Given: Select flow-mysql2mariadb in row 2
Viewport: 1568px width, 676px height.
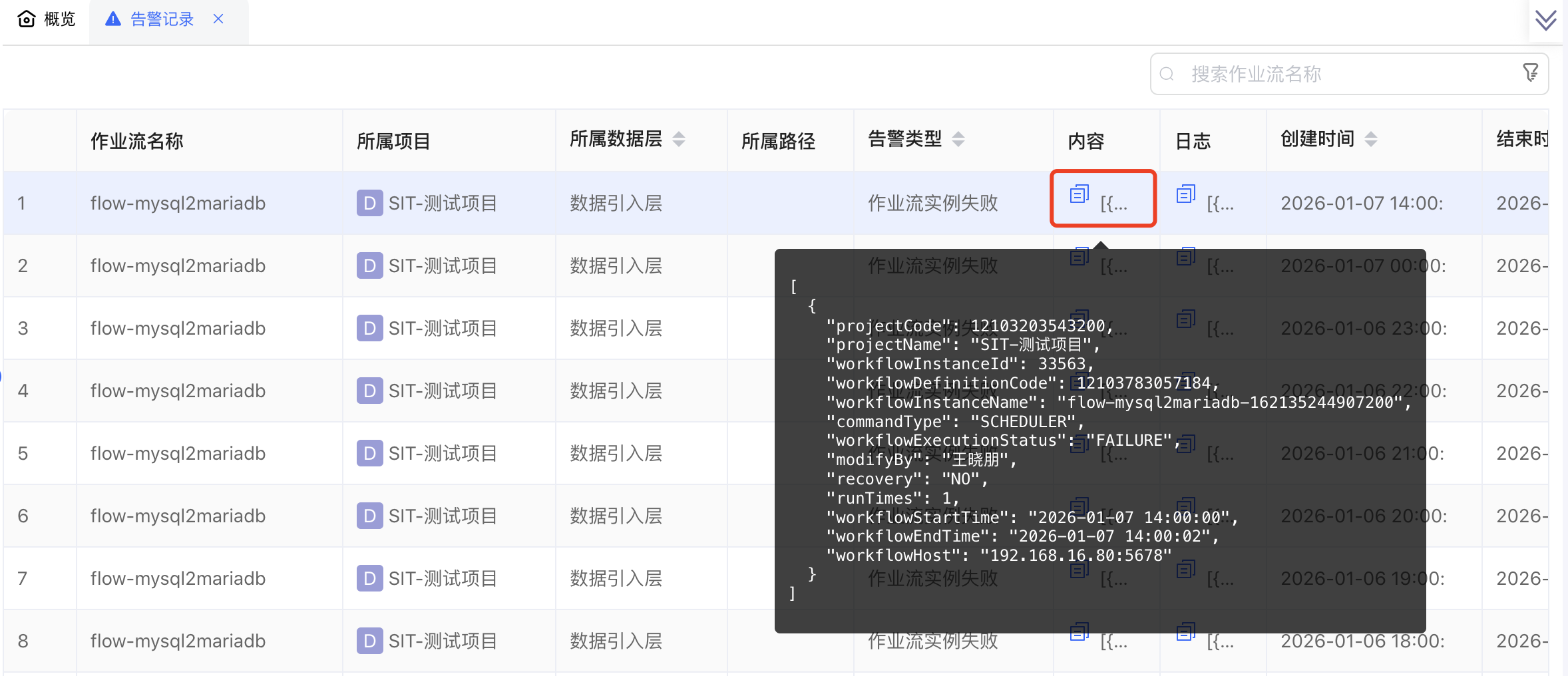Looking at the screenshot, I should pos(178,265).
